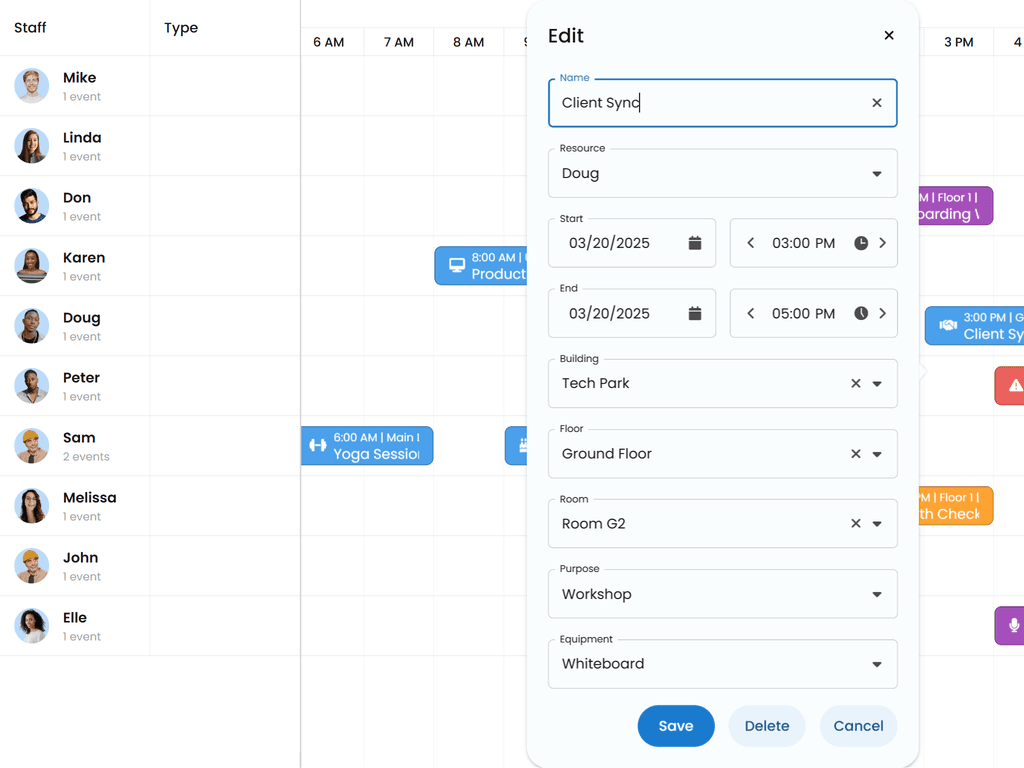Save the Client Sync edits
This screenshot has height=768, width=1024.
675,726
